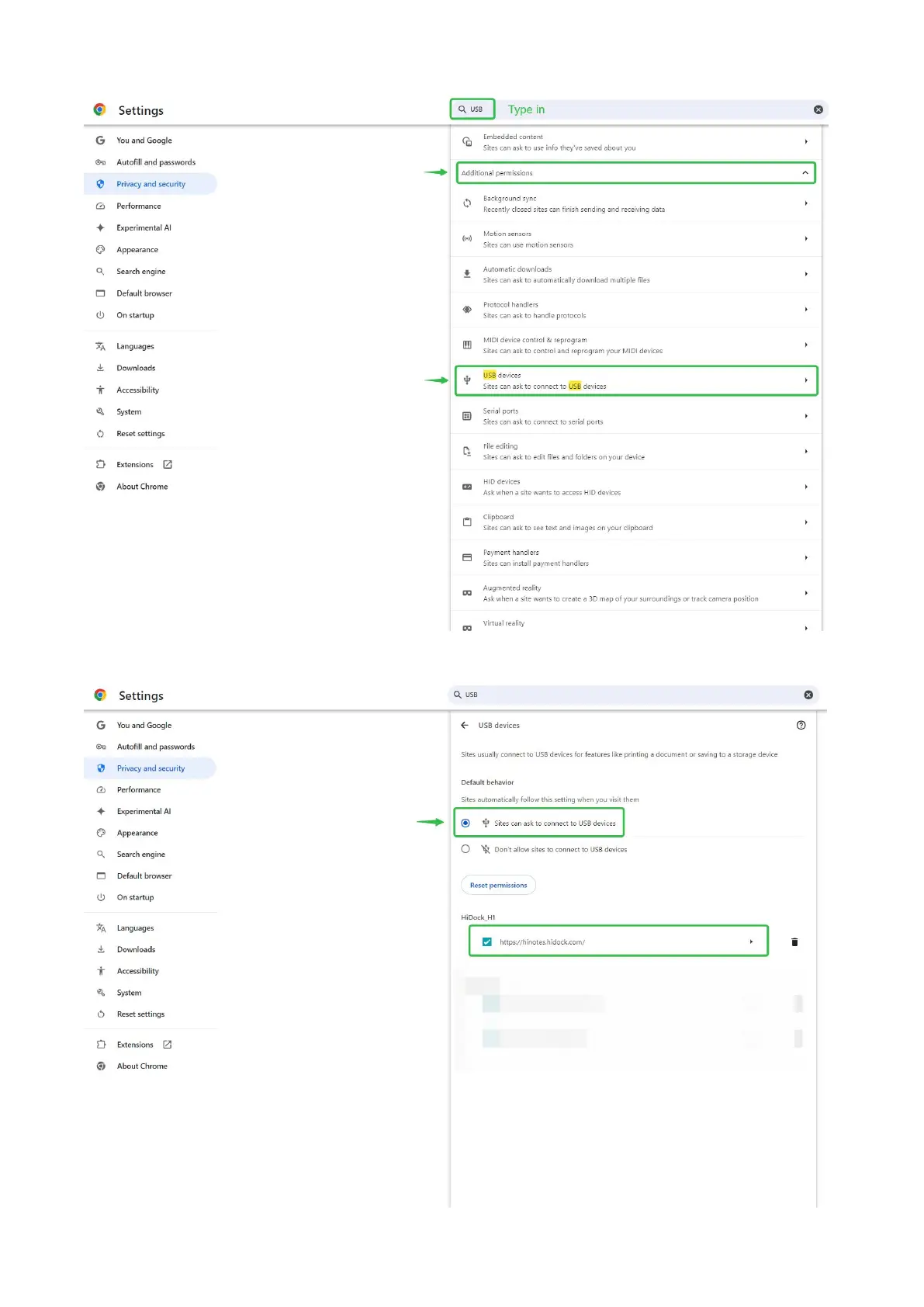Click the USB icon in the highlighted USB devices row
Viewport: 924px width, 1307px height.
tap(467, 380)
